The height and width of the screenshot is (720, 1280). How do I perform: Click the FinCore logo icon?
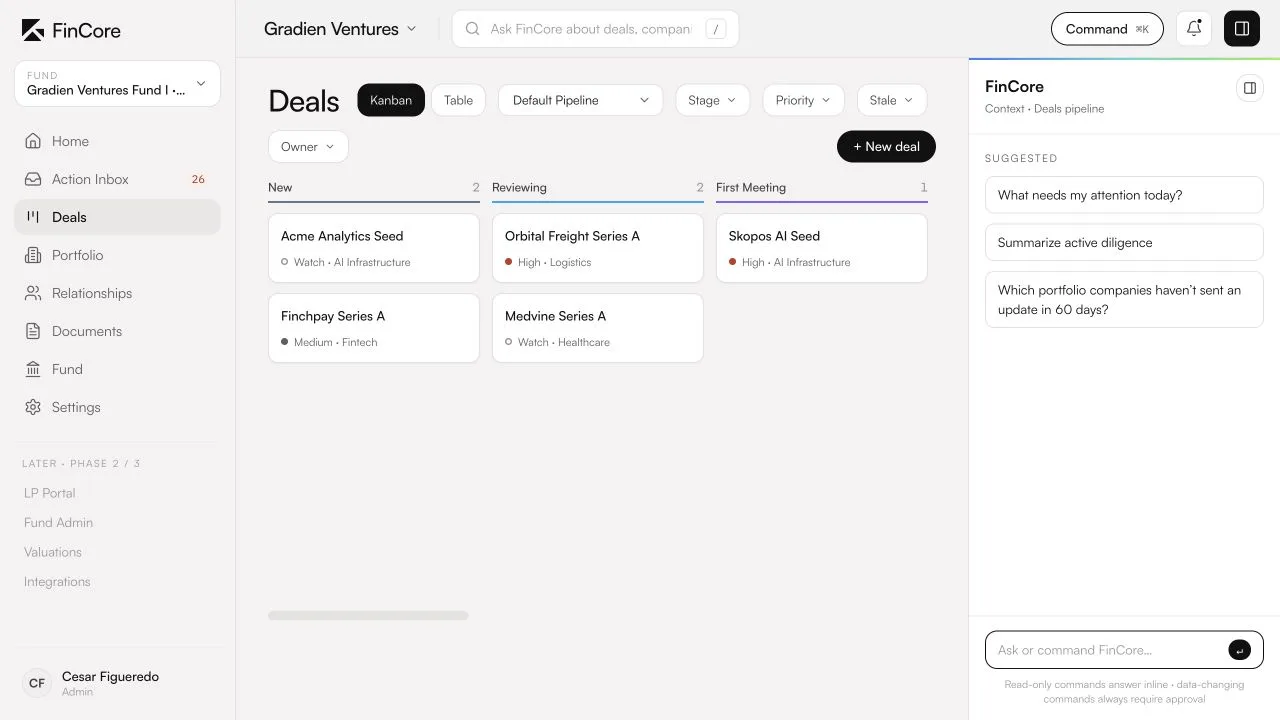(33, 30)
